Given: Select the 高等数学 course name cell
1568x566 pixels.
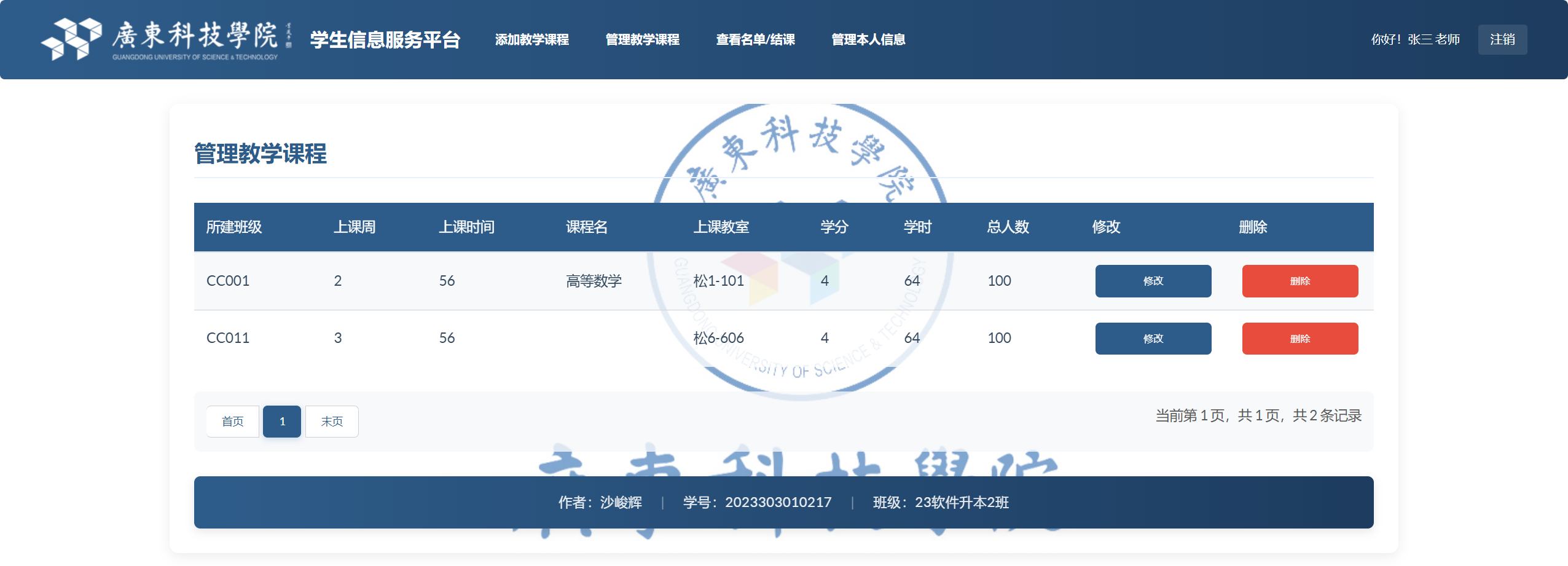Looking at the screenshot, I should [594, 281].
